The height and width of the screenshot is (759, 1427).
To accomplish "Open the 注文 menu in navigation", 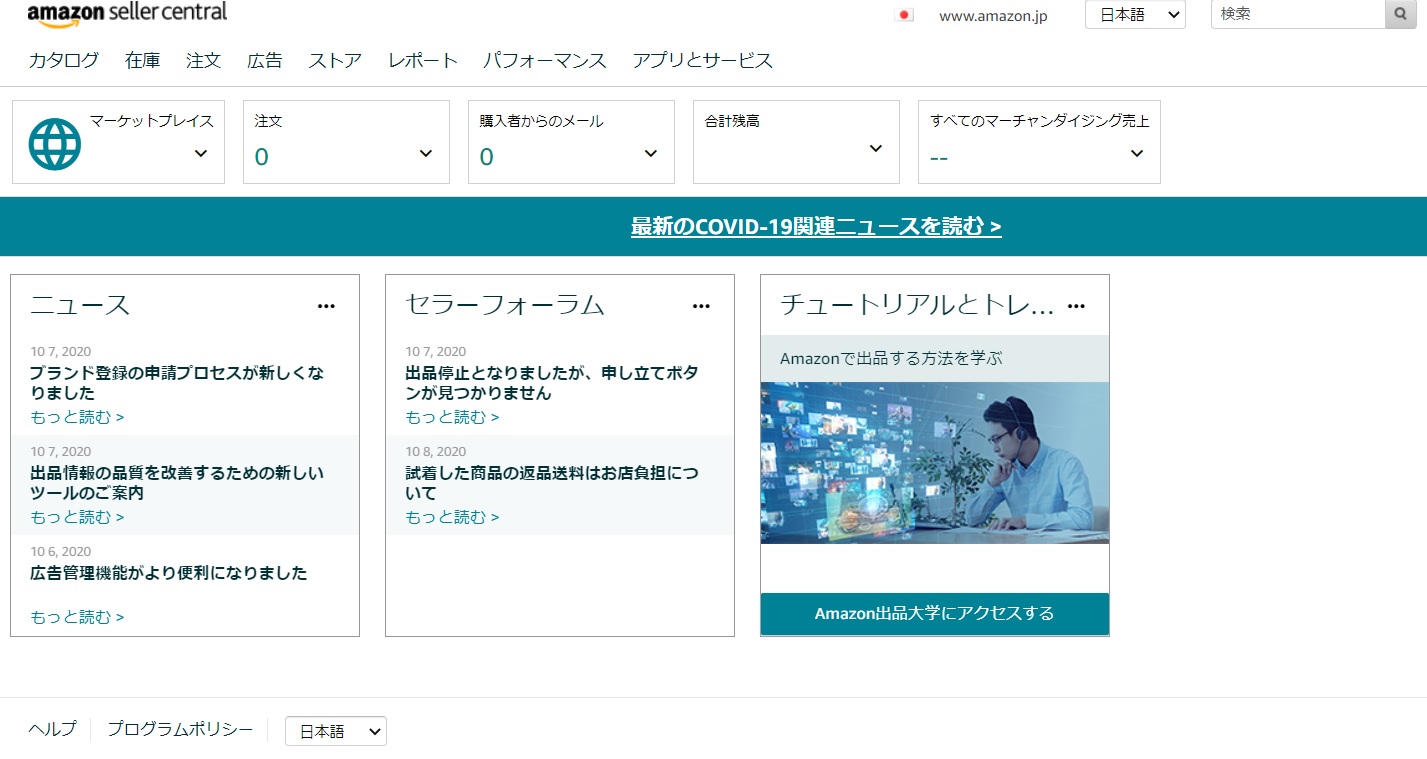I will (x=204, y=60).
